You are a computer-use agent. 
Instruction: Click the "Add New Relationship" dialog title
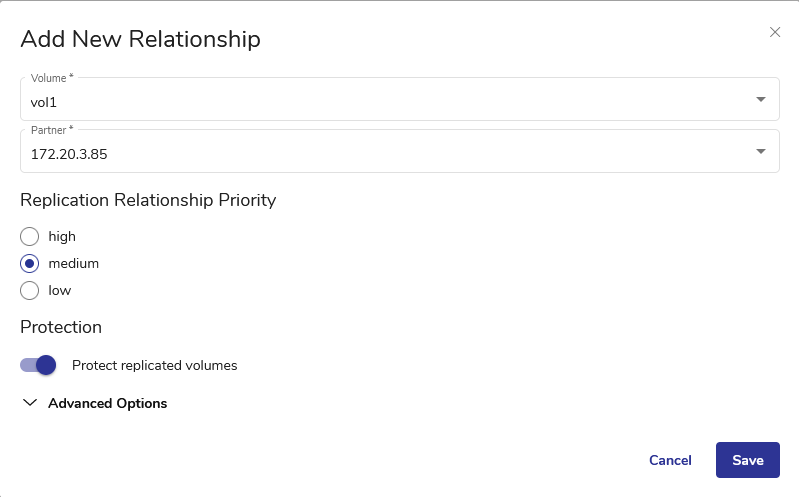(x=140, y=39)
